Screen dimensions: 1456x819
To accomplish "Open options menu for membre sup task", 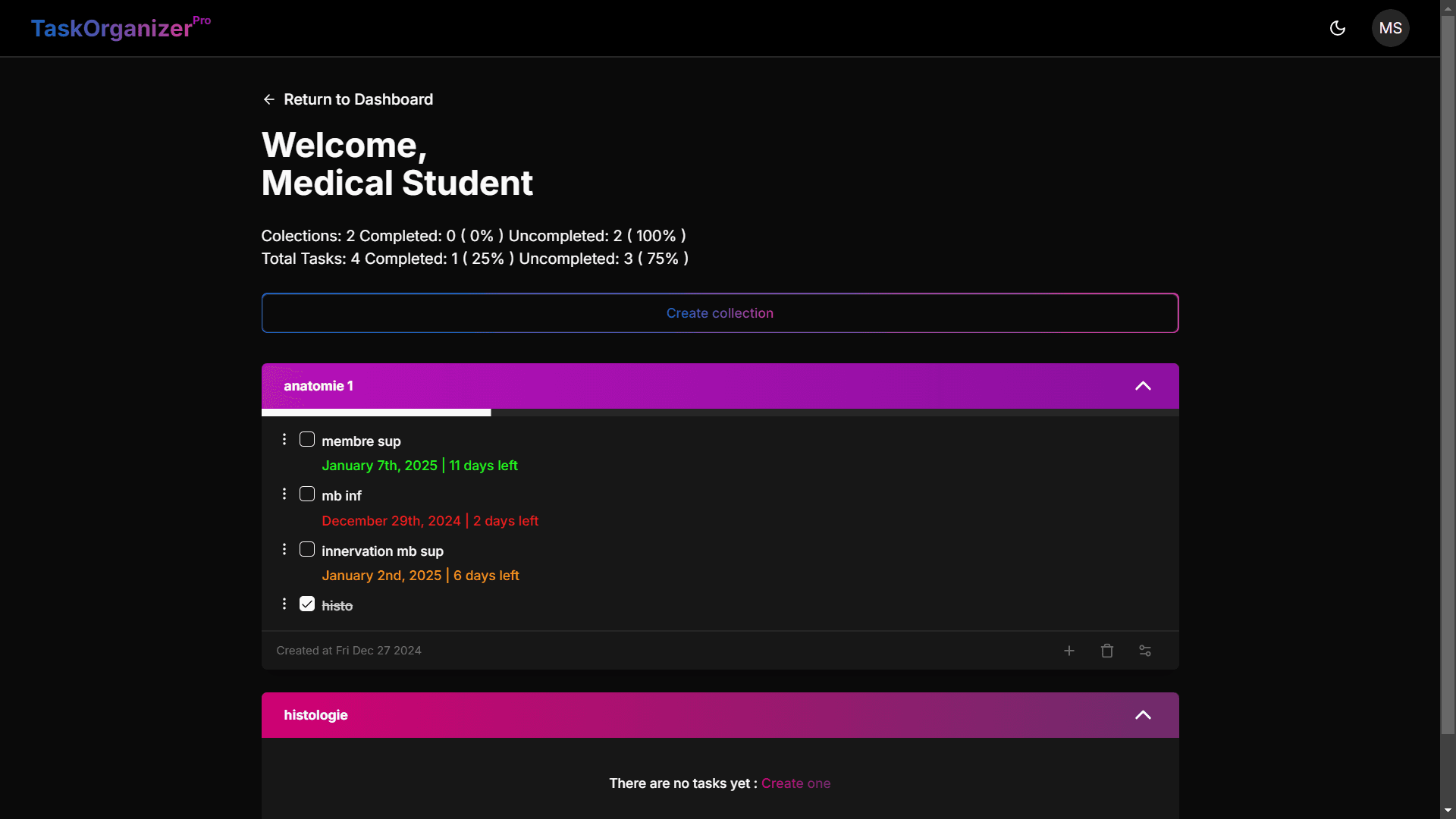I will 284,440.
